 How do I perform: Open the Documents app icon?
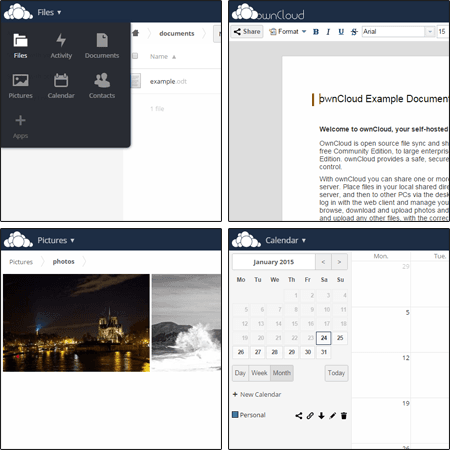(102, 46)
